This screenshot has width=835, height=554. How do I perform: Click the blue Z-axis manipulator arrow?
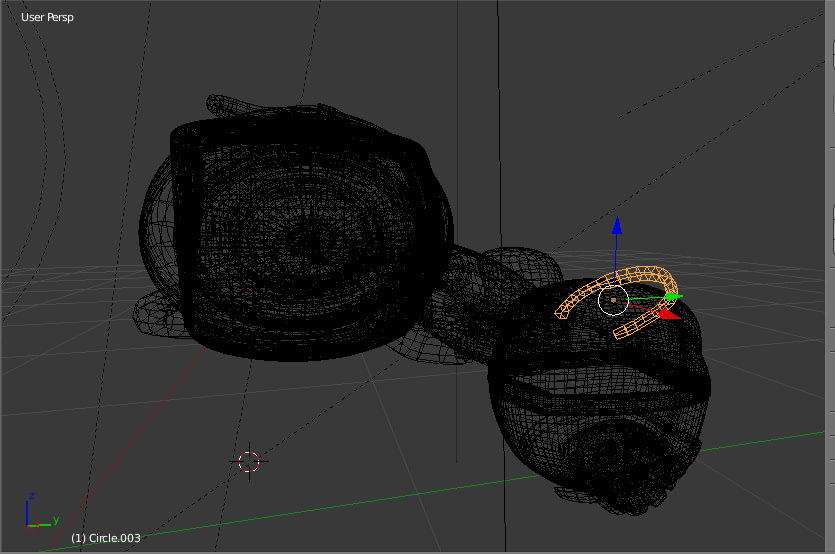(617, 226)
